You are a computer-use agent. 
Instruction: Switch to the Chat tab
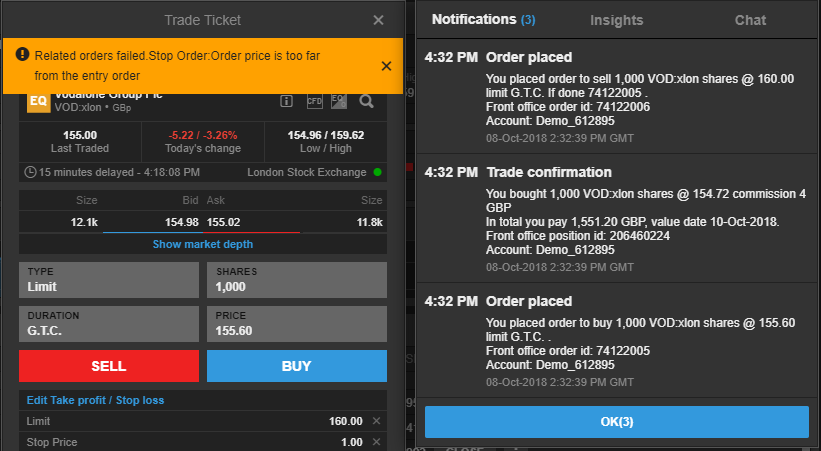(750, 20)
